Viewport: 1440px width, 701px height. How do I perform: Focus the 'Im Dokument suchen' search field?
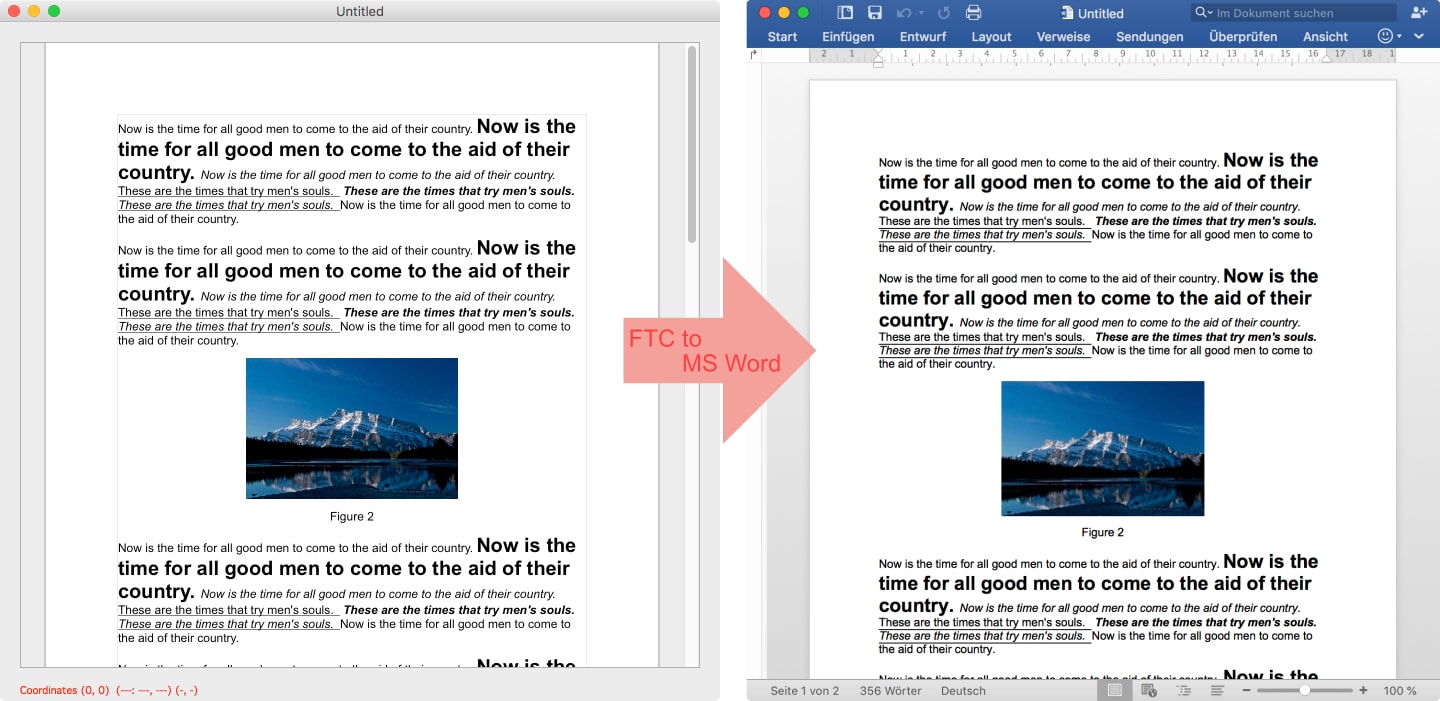click(x=1295, y=13)
